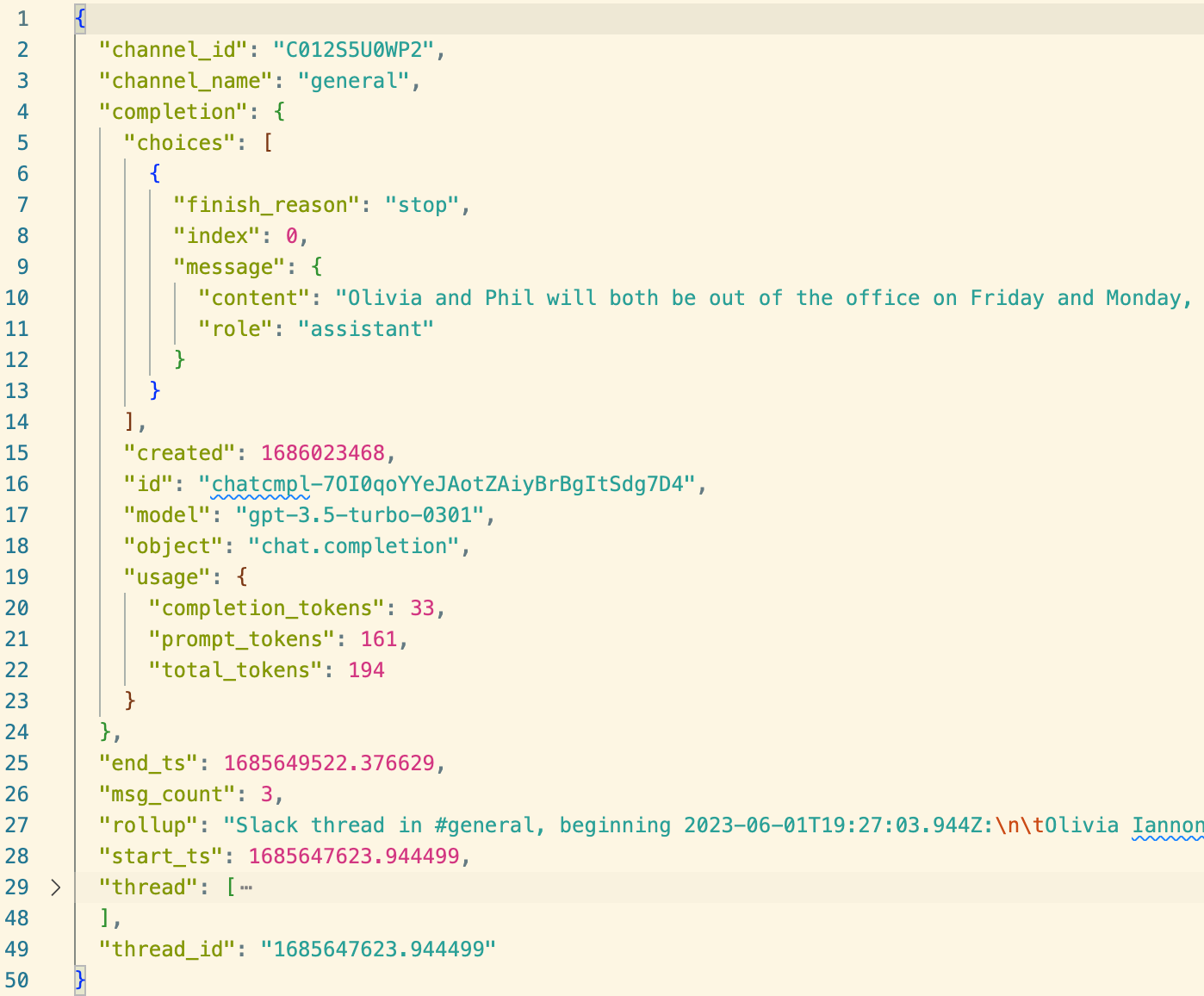This screenshot has width=1204, height=996.
Task: Click the "usage" key
Action: click(168, 577)
